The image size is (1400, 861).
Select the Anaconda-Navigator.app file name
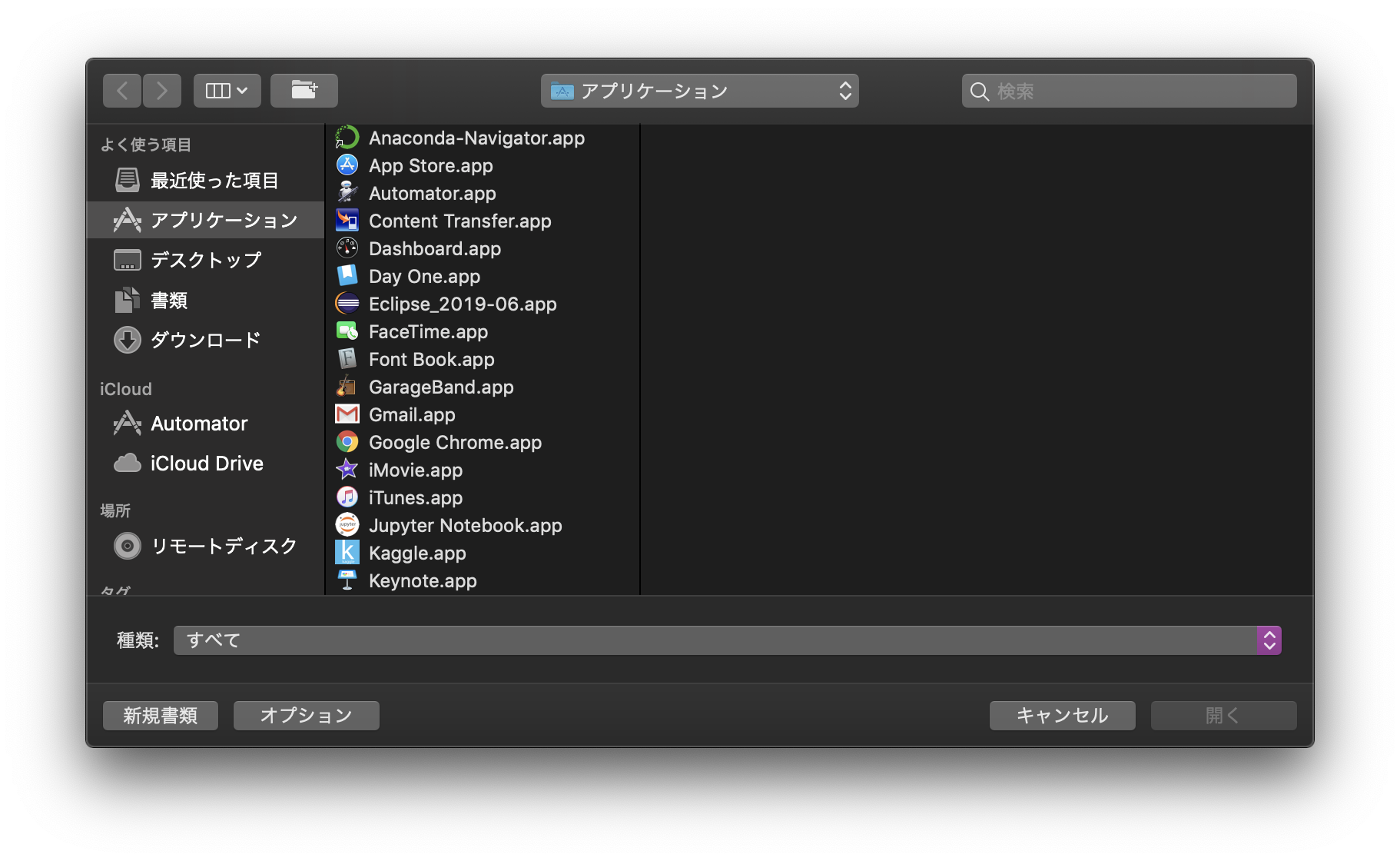[477, 138]
